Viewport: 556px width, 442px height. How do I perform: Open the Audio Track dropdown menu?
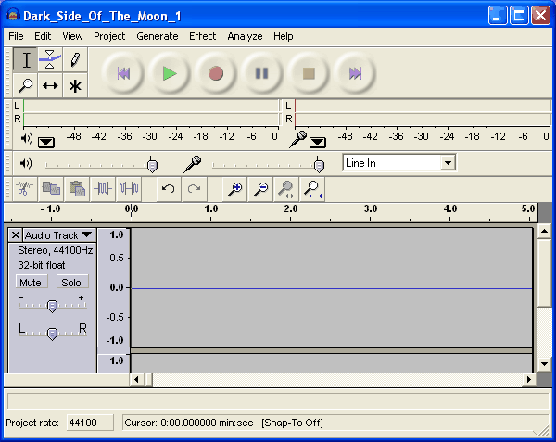coord(59,235)
